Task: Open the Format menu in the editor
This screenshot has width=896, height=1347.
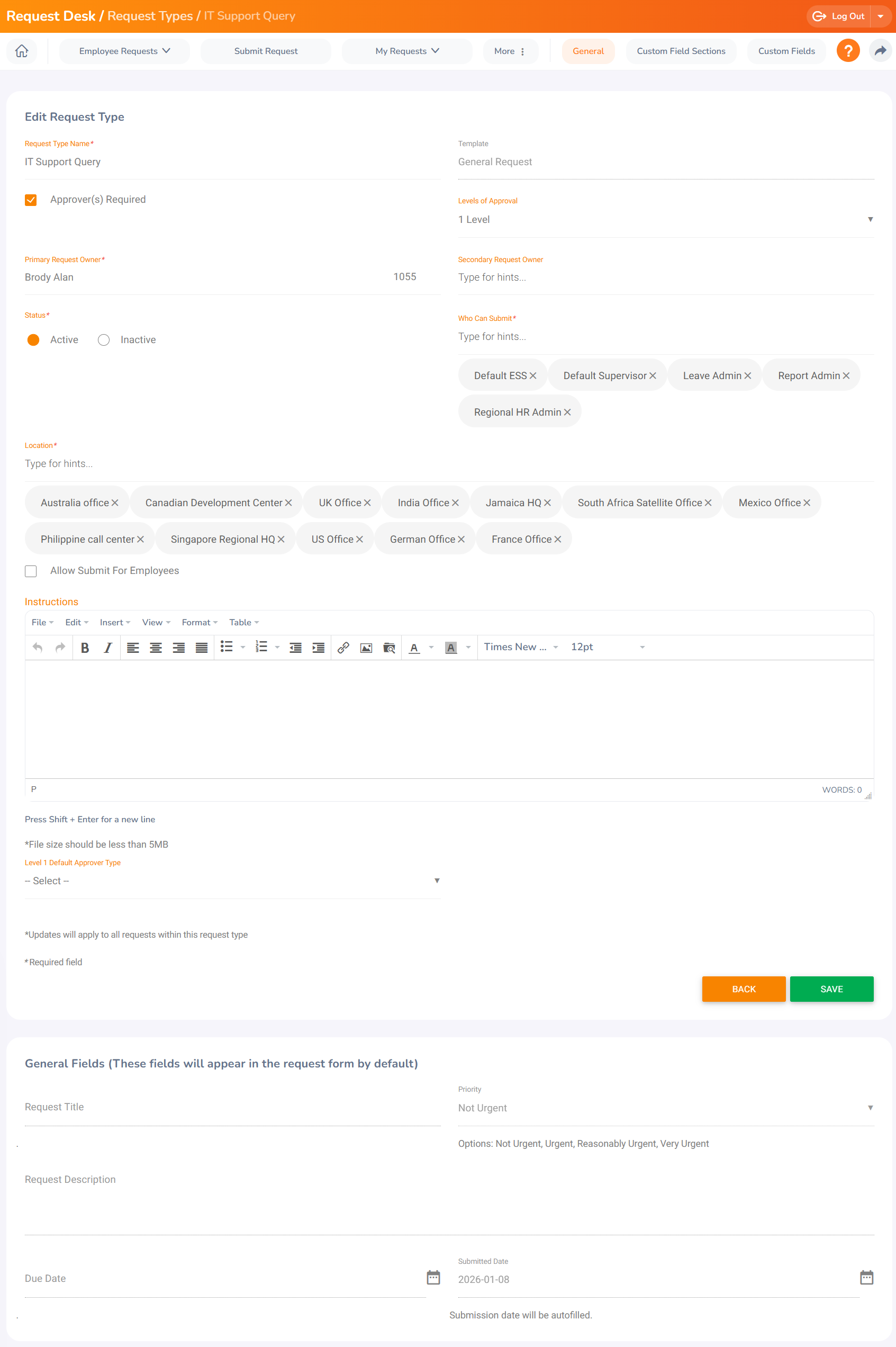Action: (199, 622)
